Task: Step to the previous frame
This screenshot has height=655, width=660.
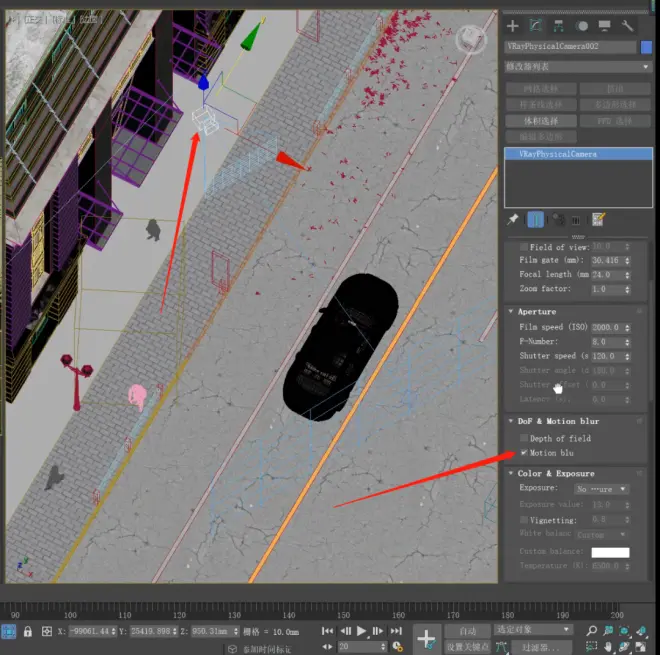Action: point(346,631)
